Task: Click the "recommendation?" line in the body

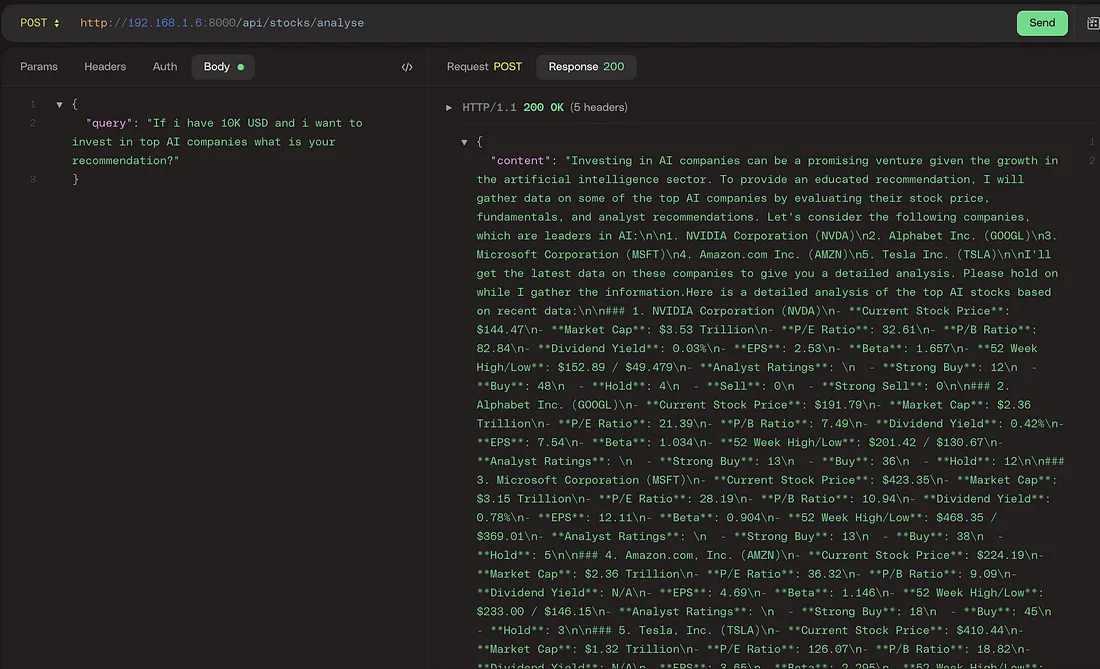Action: pos(126,161)
